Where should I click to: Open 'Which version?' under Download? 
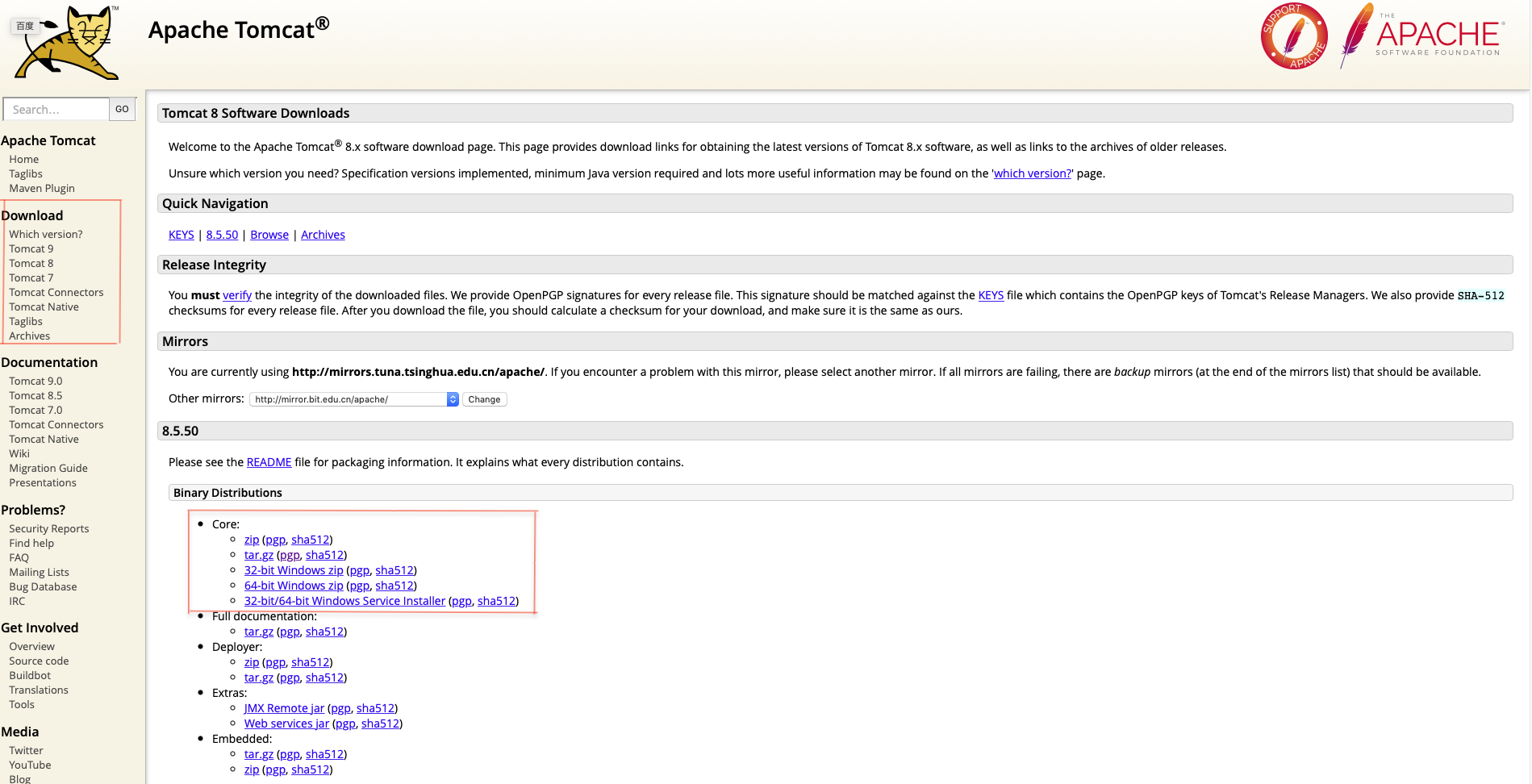click(x=46, y=234)
